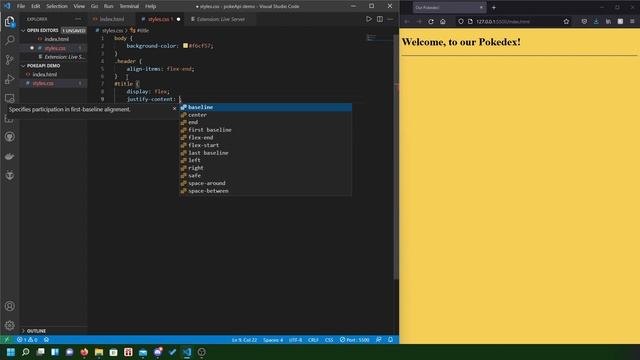Image resolution: width=640 pixels, height=360 pixels.
Task: Click the CSS language mode in status bar
Action: [x=329, y=340]
